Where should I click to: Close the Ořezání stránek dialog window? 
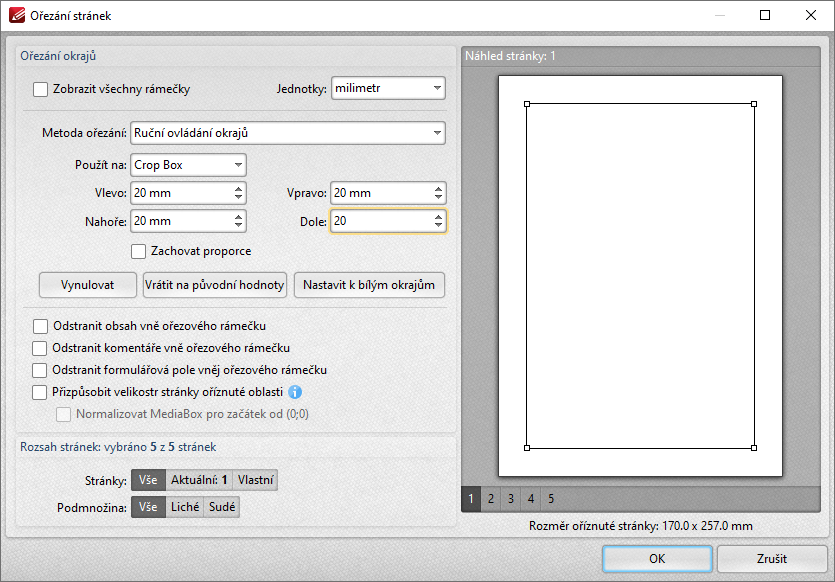tap(811, 15)
